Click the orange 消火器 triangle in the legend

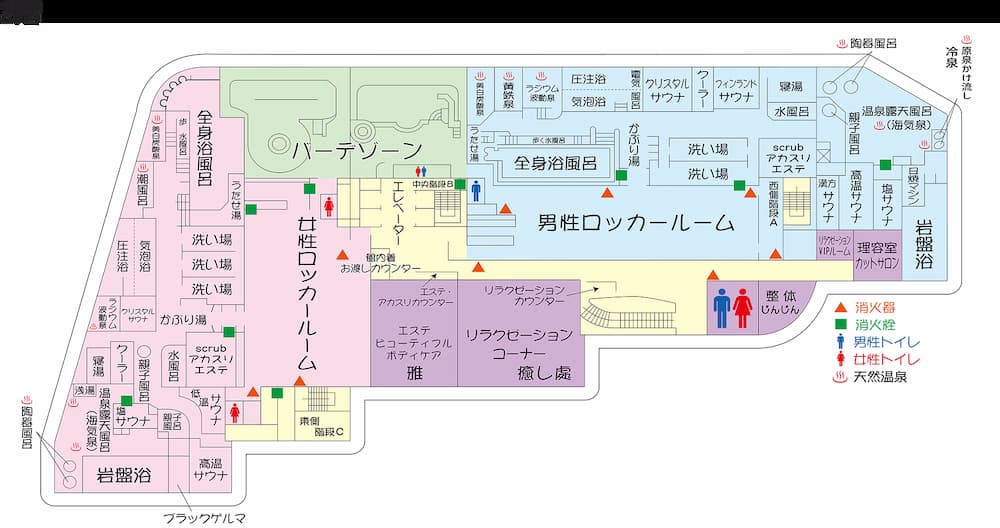841,307
